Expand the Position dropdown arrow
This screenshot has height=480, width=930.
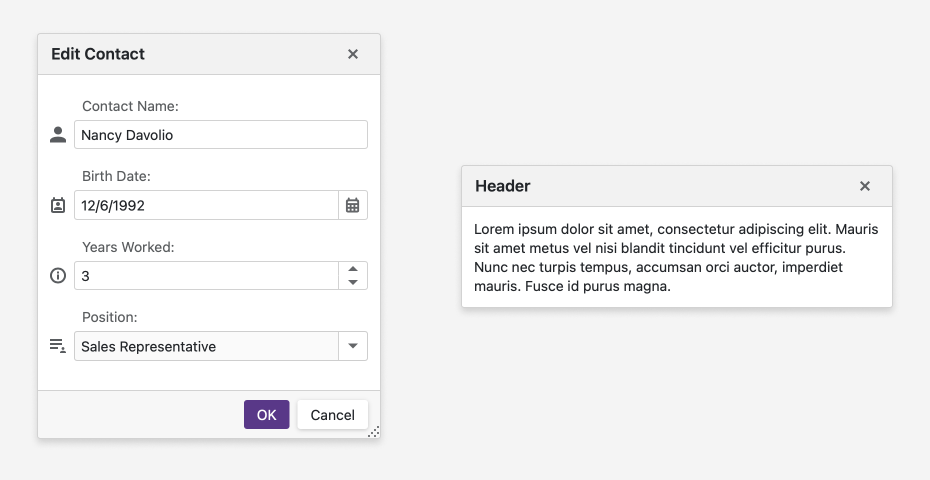[353, 346]
